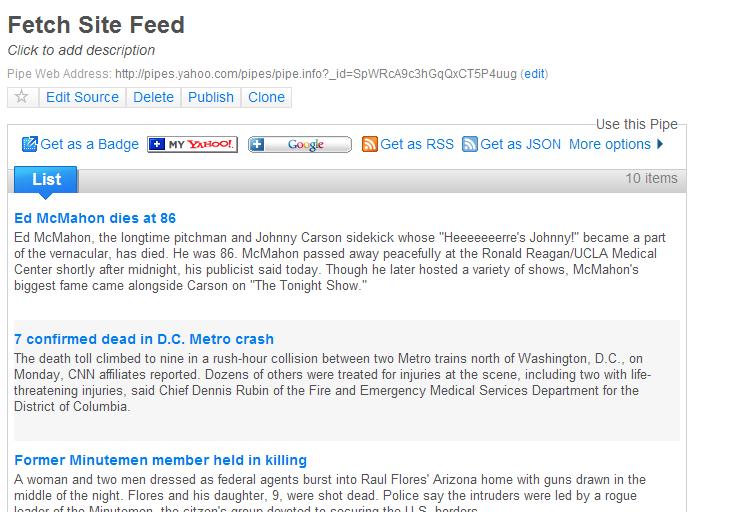743x512 pixels.
Task: Open Former Minutemen member held in killing
Action: coord(160,460)
